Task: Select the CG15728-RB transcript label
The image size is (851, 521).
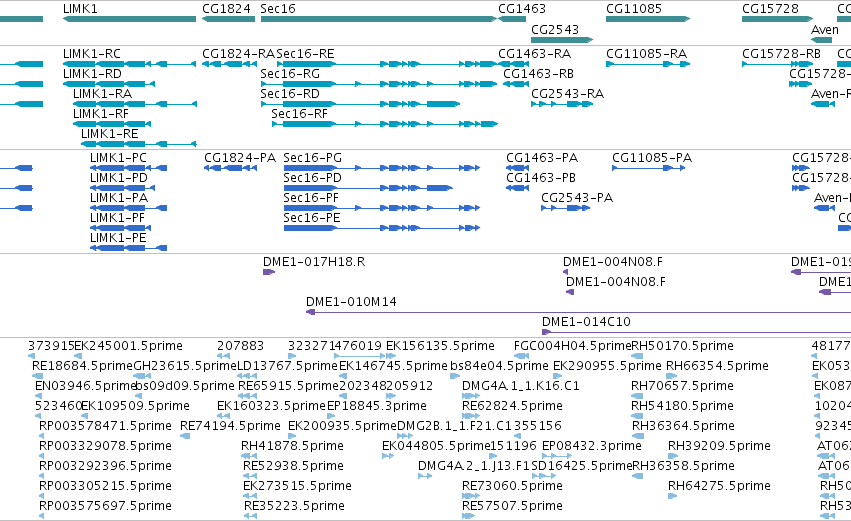Action: [x=782, y=54]
